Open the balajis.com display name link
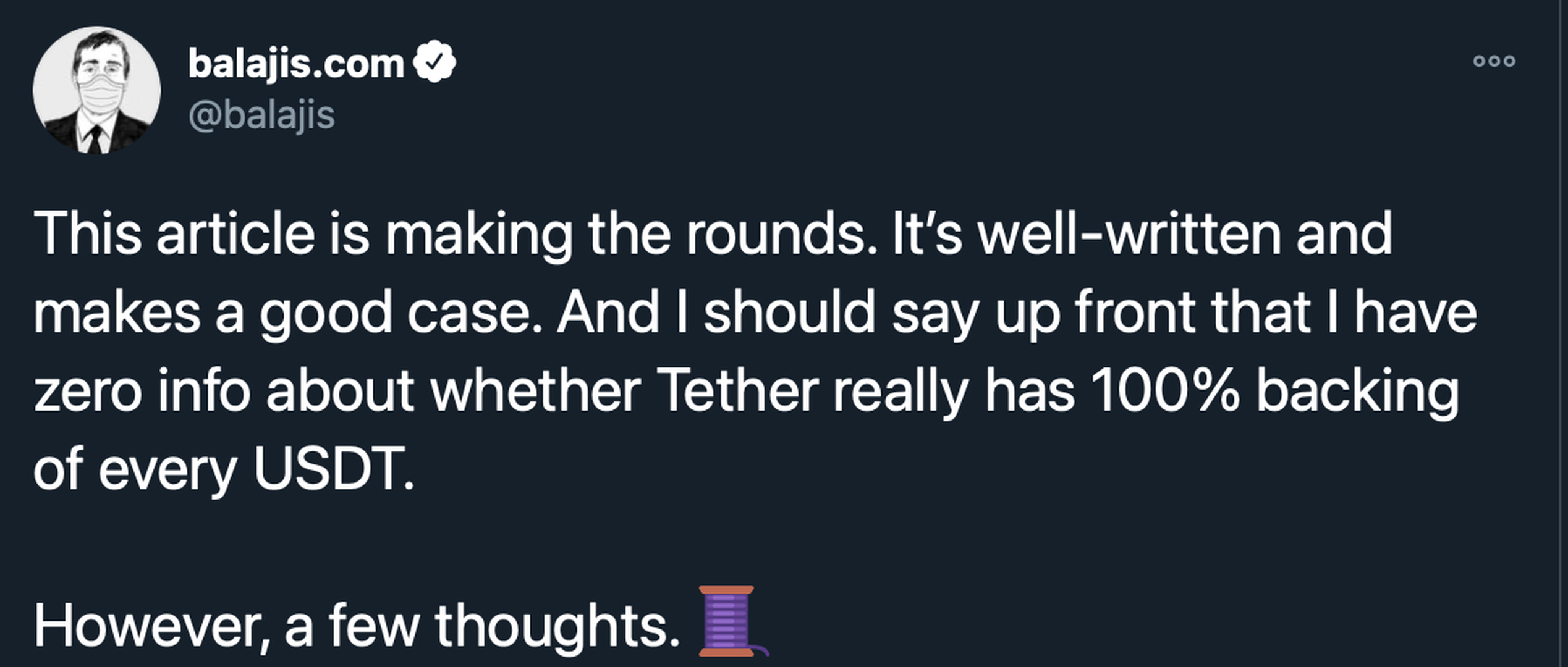 [x=296, y=64]
